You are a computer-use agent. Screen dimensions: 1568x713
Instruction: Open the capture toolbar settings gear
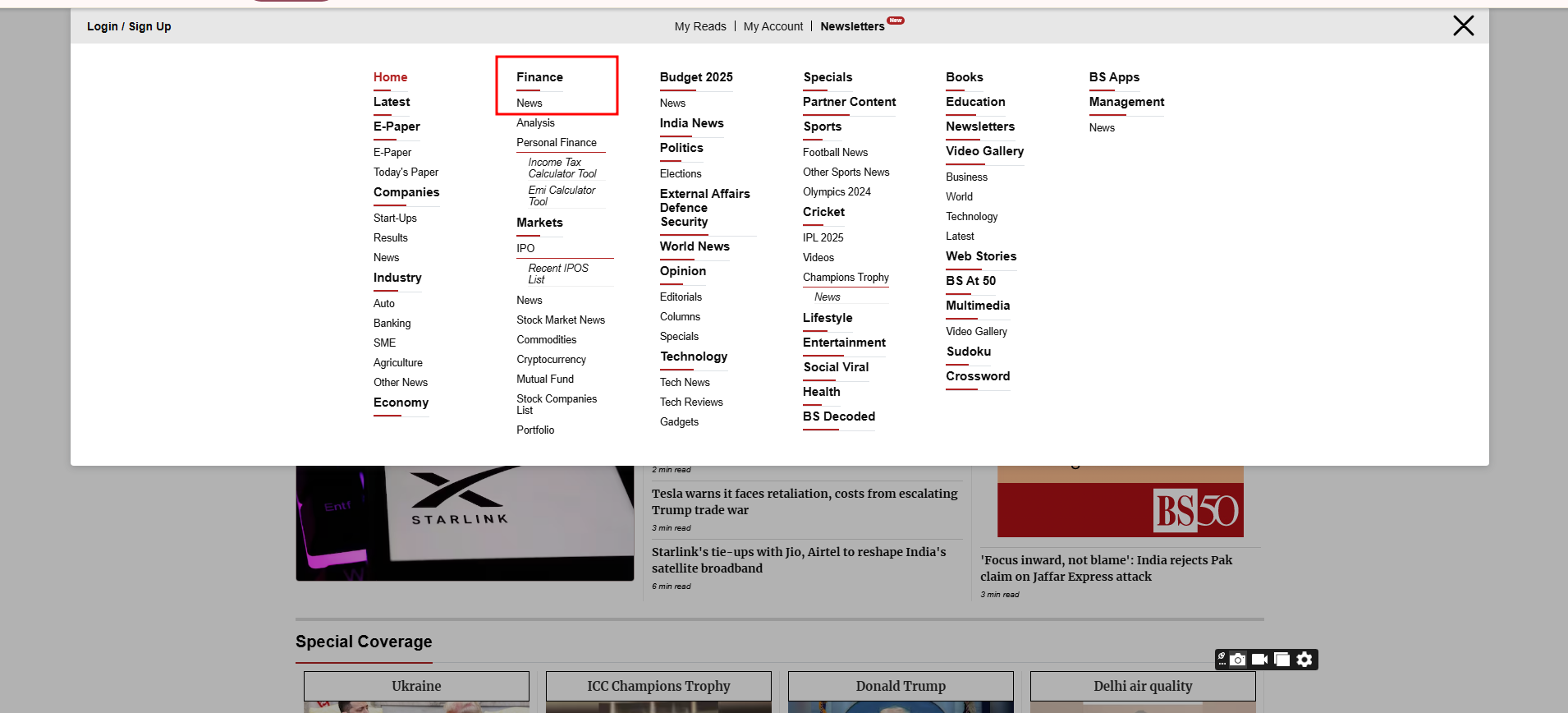[1304, 660]
